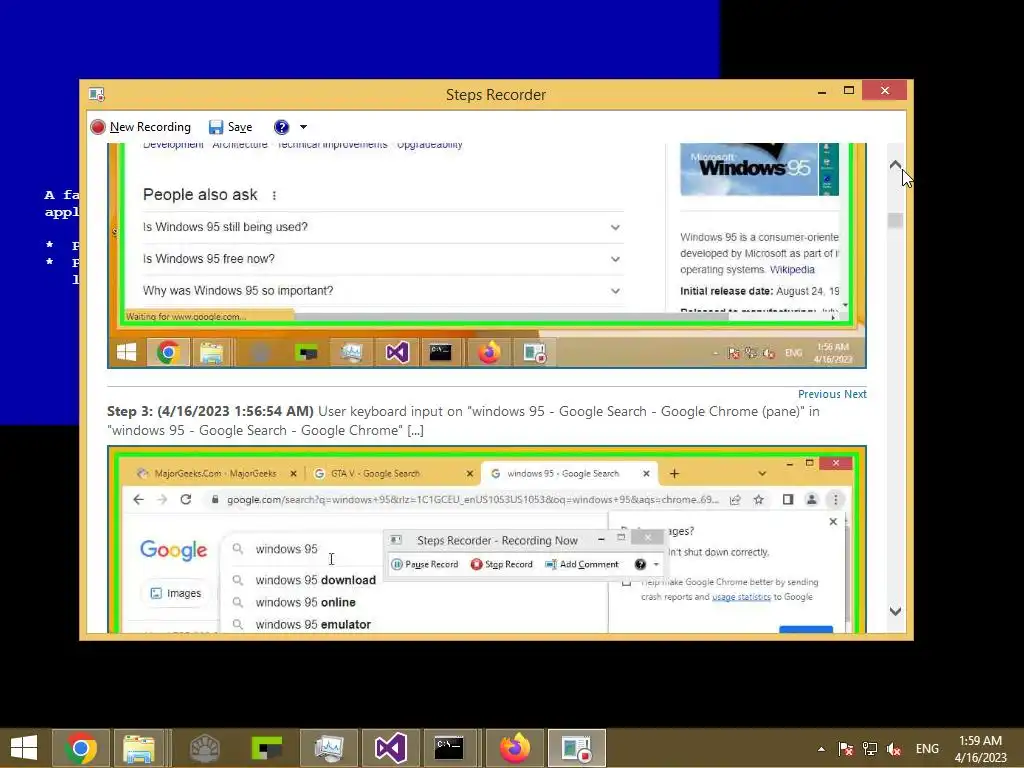Open Visual Studio from the taskbar
This screenshot has width=1024, height=768.
pos(391,748)
